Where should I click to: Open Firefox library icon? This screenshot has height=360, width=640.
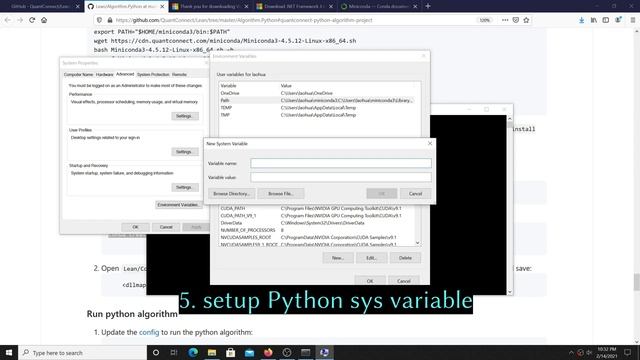point(593,20)
